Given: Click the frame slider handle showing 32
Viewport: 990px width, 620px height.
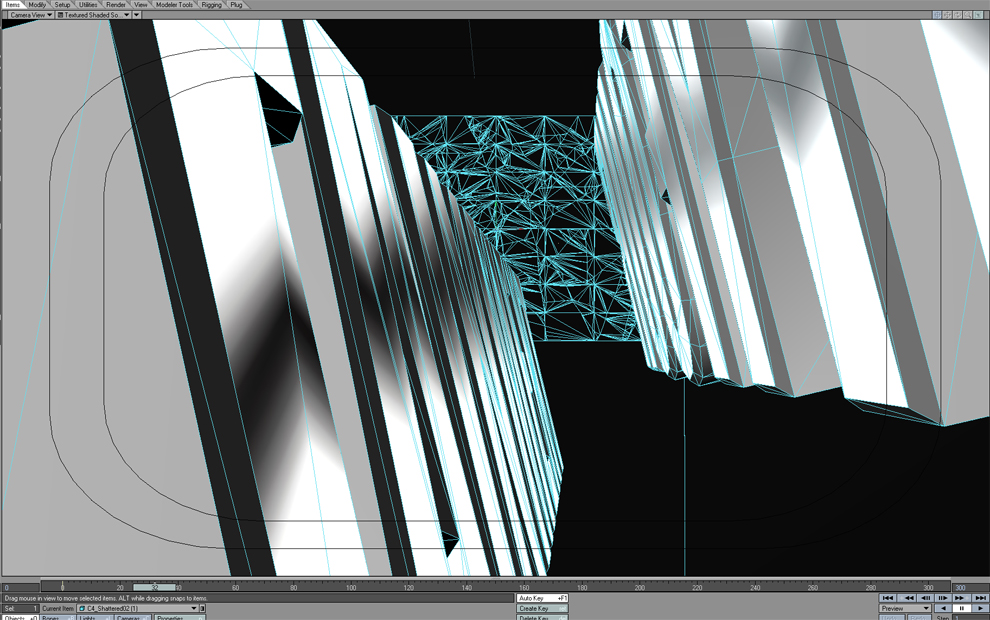Looking at the screenshot, I should [154, 587].
